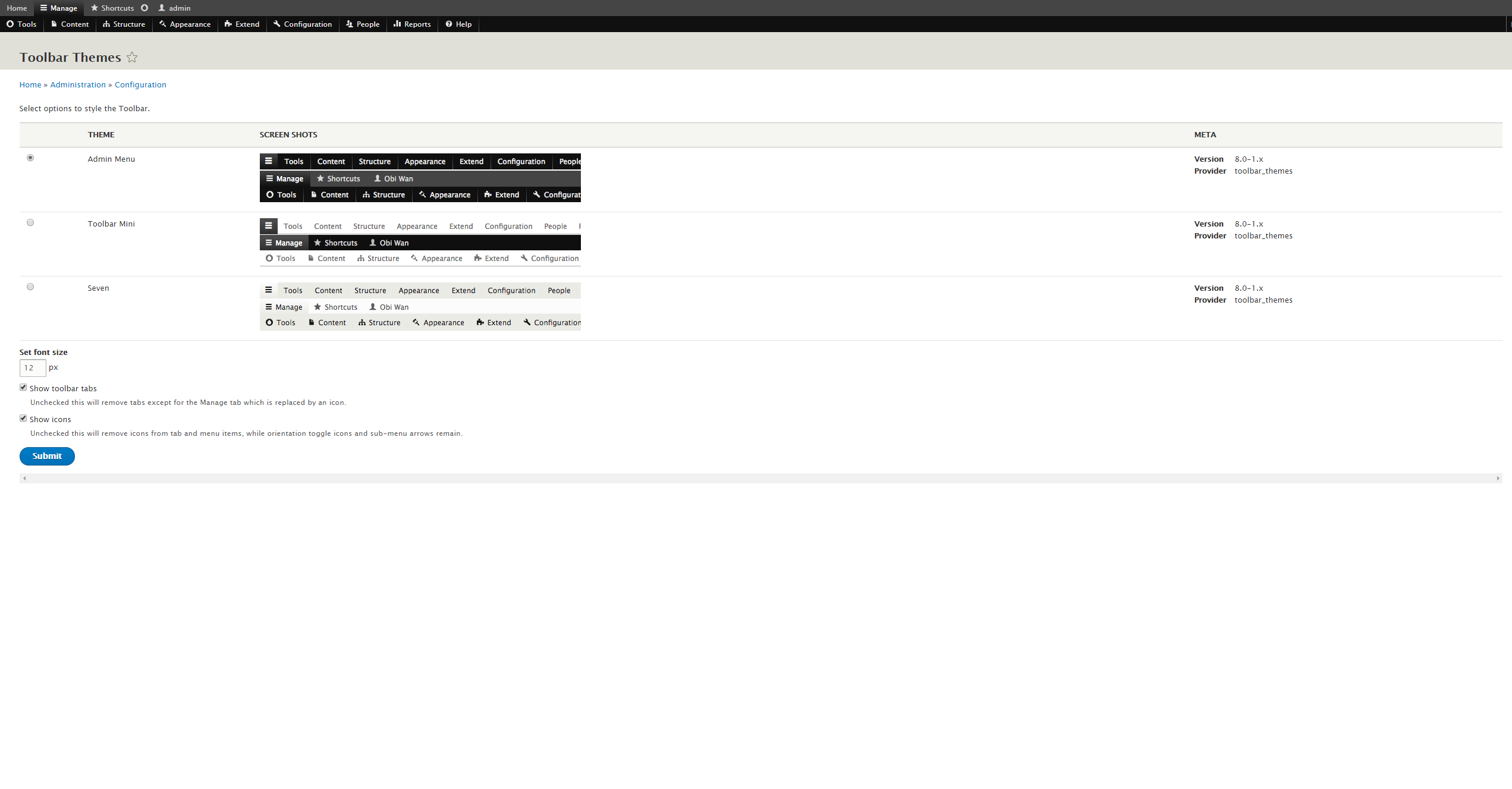Click the Manage tab in top toolbar
Screen dimensions: 1512x789
click(x=59, y=8)
